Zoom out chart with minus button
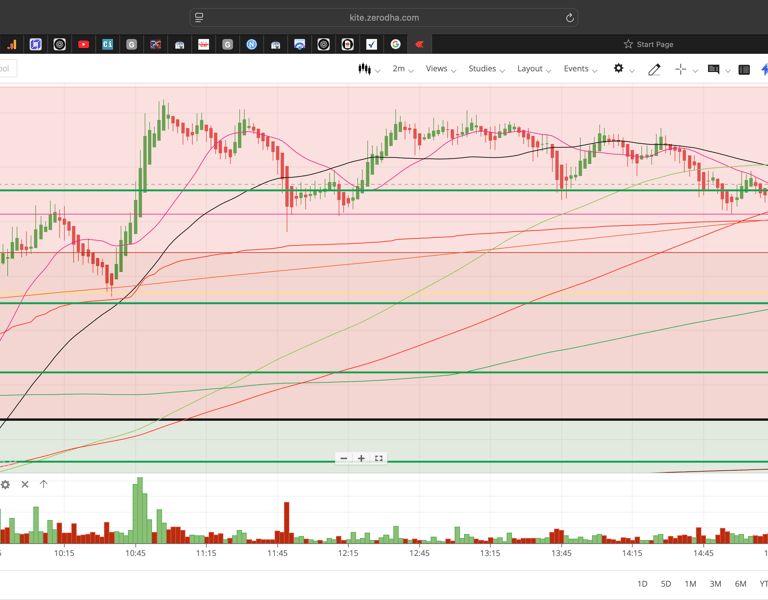This screenshot has height=600, width=768. click(344, 458)
